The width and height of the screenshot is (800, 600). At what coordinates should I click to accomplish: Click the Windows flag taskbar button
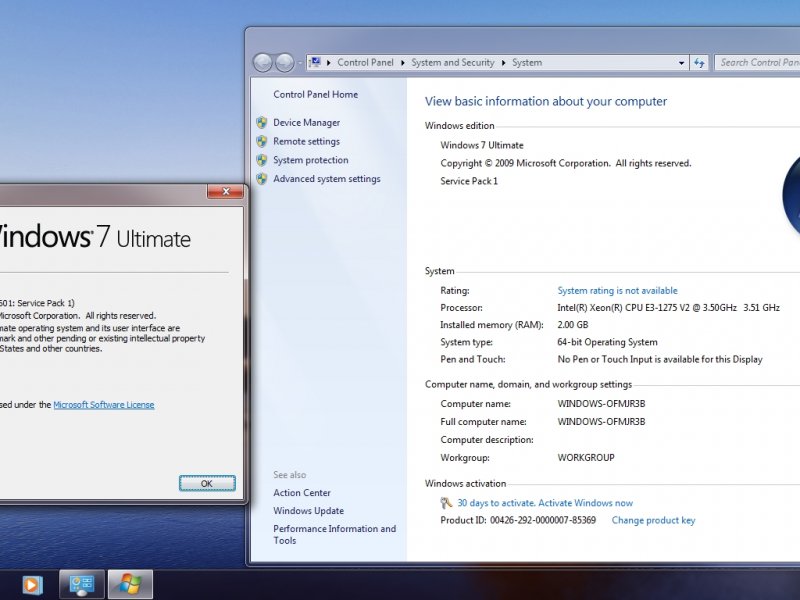click(x=130, y=585)
